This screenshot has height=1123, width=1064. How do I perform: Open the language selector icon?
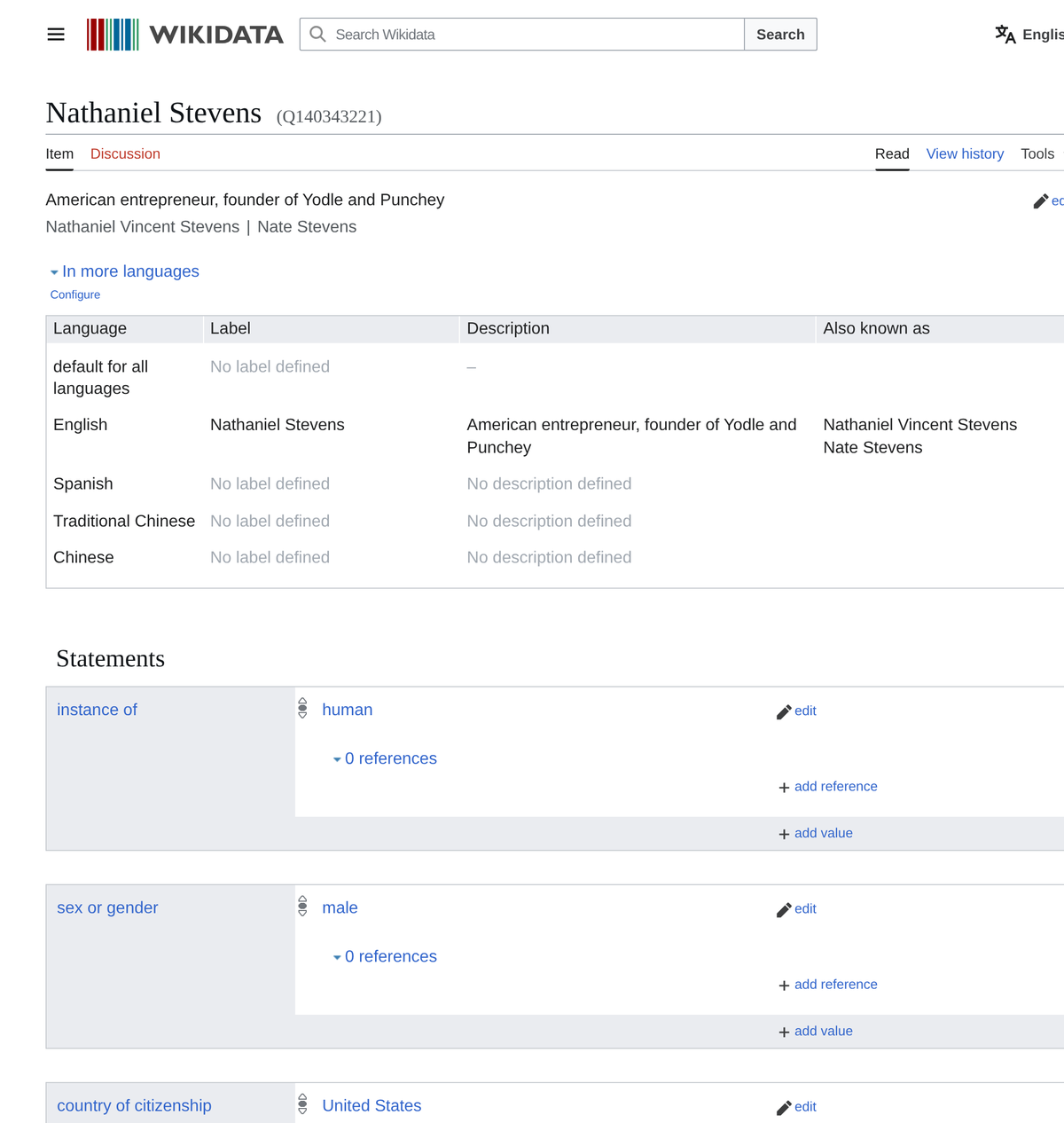click(1005, 35)
